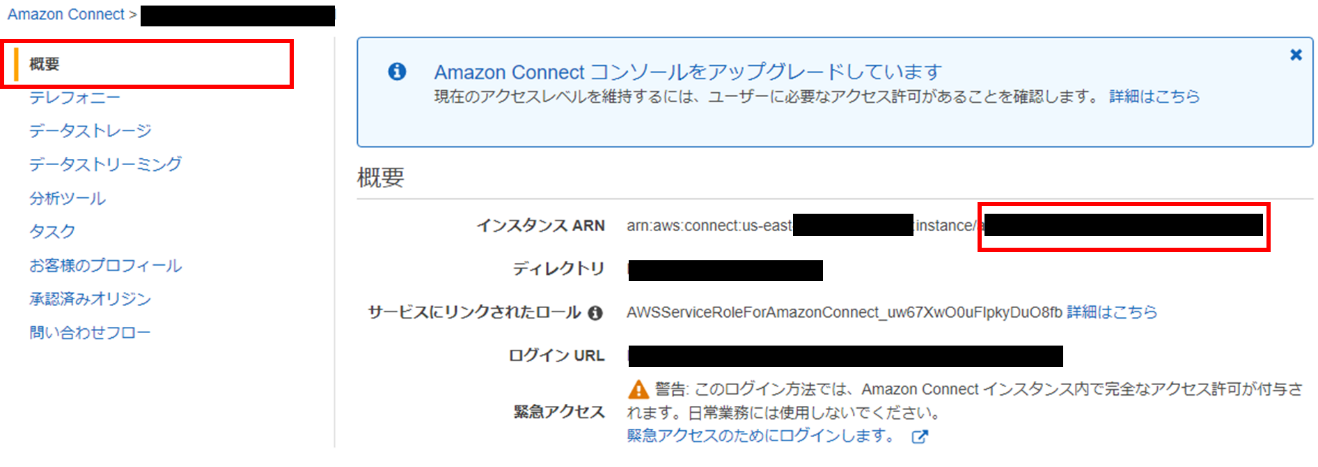Image resolution: width=1318 pixels, height=467 pixels.
Task: Open the タスク page
Action: (52, 231)
